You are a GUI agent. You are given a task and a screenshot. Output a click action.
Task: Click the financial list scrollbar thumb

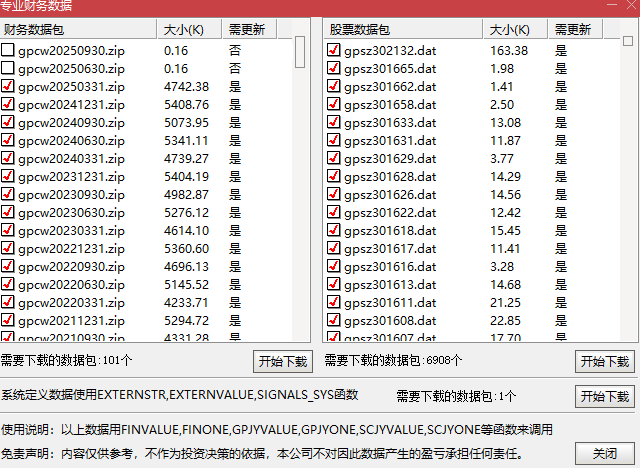point(300,52)
